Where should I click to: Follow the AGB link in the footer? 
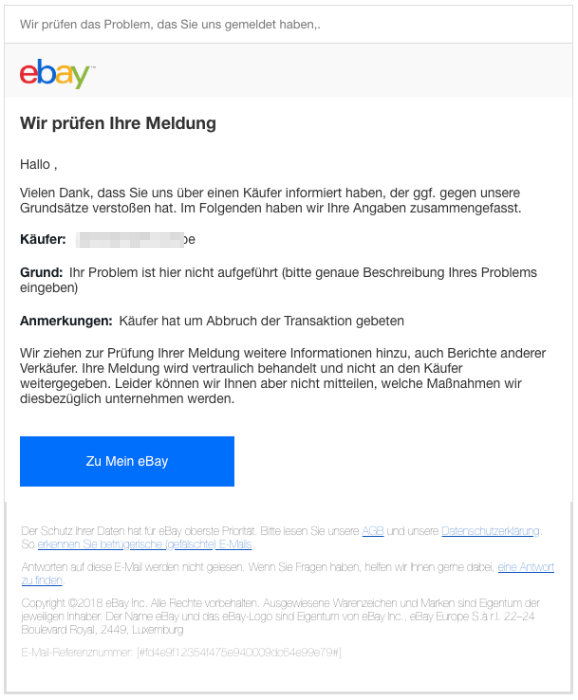click(x=373, y=531)
